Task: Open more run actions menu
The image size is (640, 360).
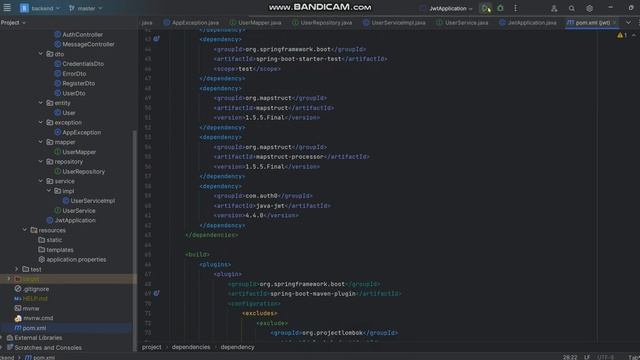Action: tap(516, 8)
